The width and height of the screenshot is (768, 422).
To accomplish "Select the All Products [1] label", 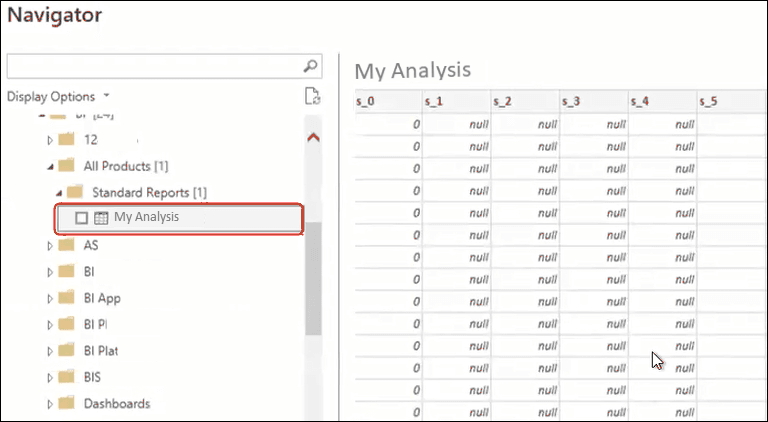I will click(x=126, y=166).
